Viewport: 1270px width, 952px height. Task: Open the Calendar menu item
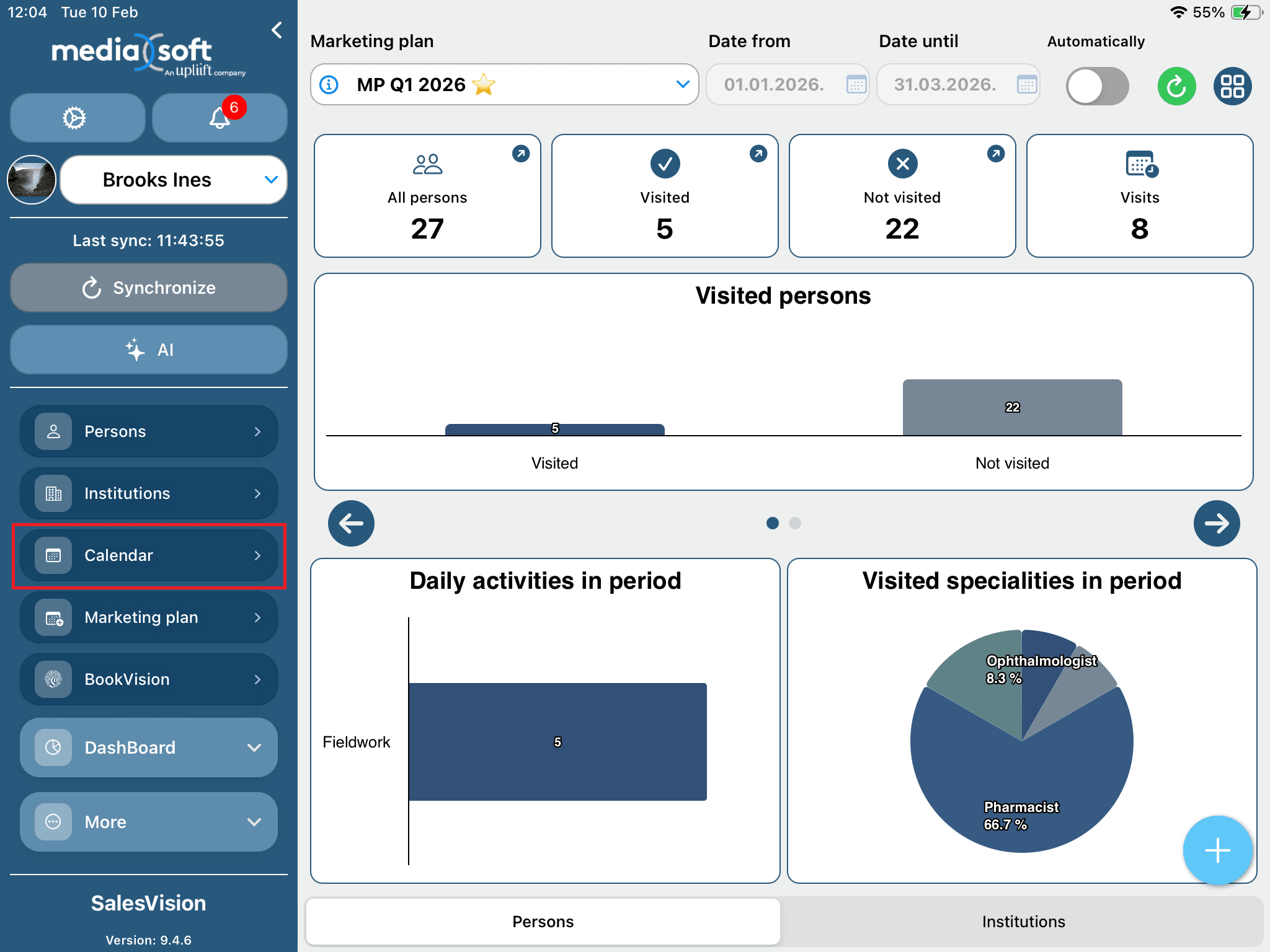click(149, 555)
